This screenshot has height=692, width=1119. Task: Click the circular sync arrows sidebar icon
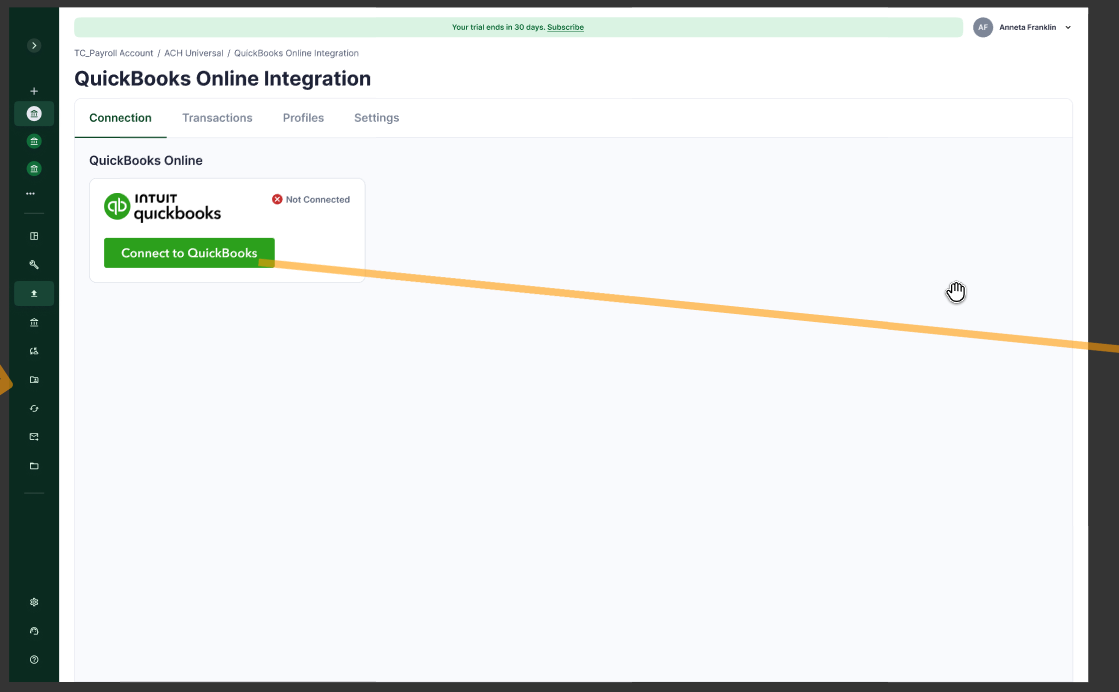point(34,409)
